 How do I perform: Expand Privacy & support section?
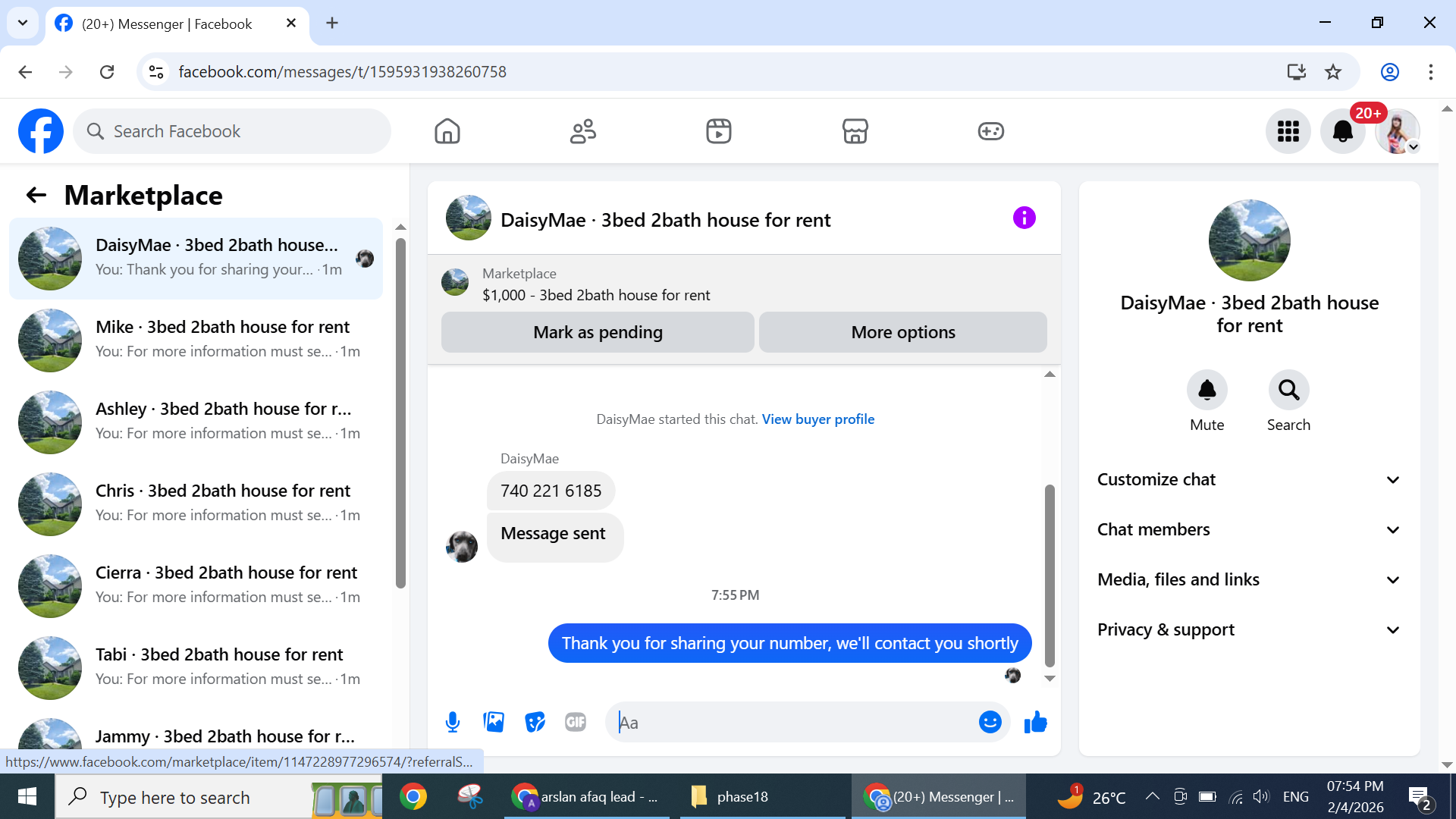point(1248,629)
